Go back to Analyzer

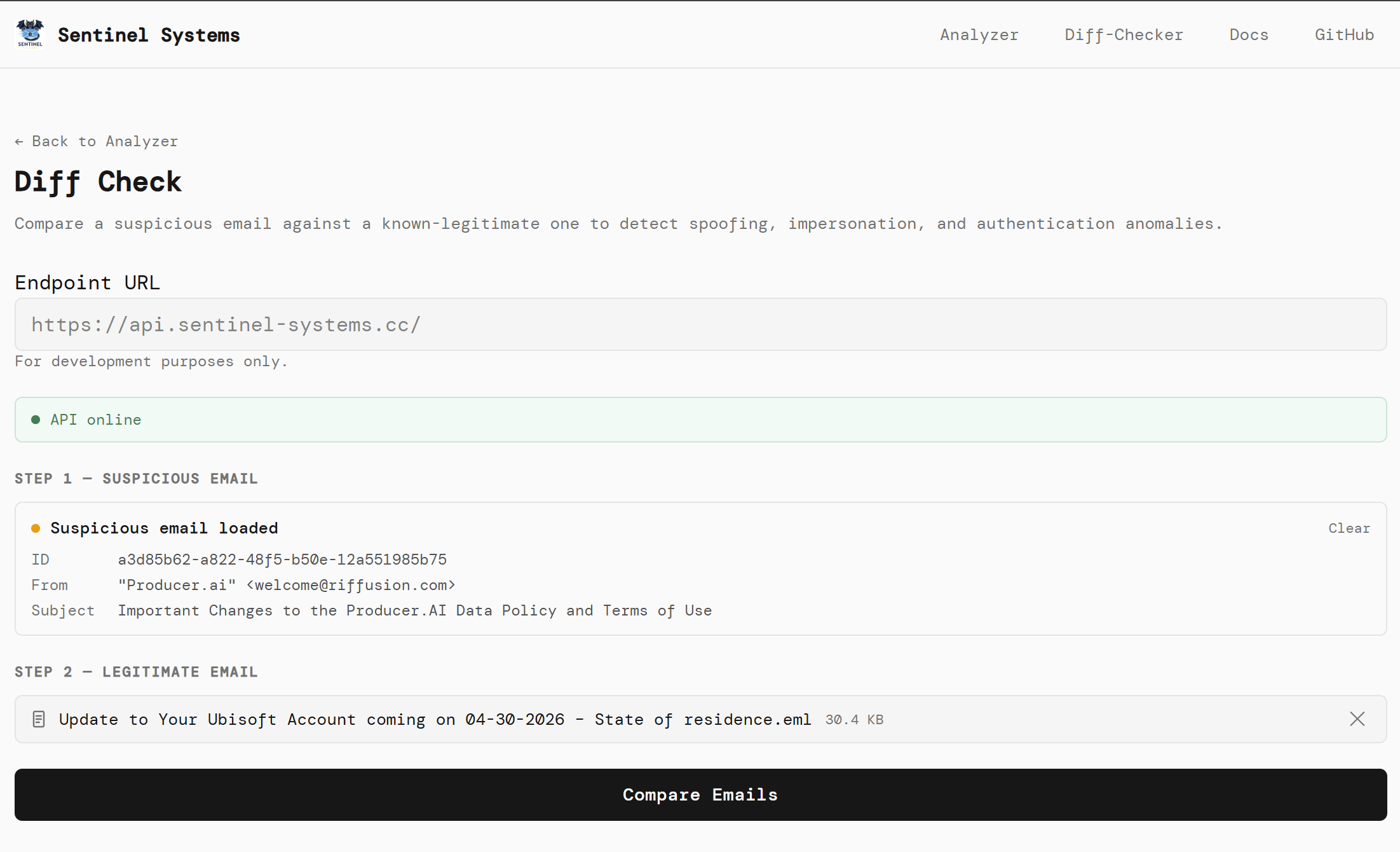(96, 141)
